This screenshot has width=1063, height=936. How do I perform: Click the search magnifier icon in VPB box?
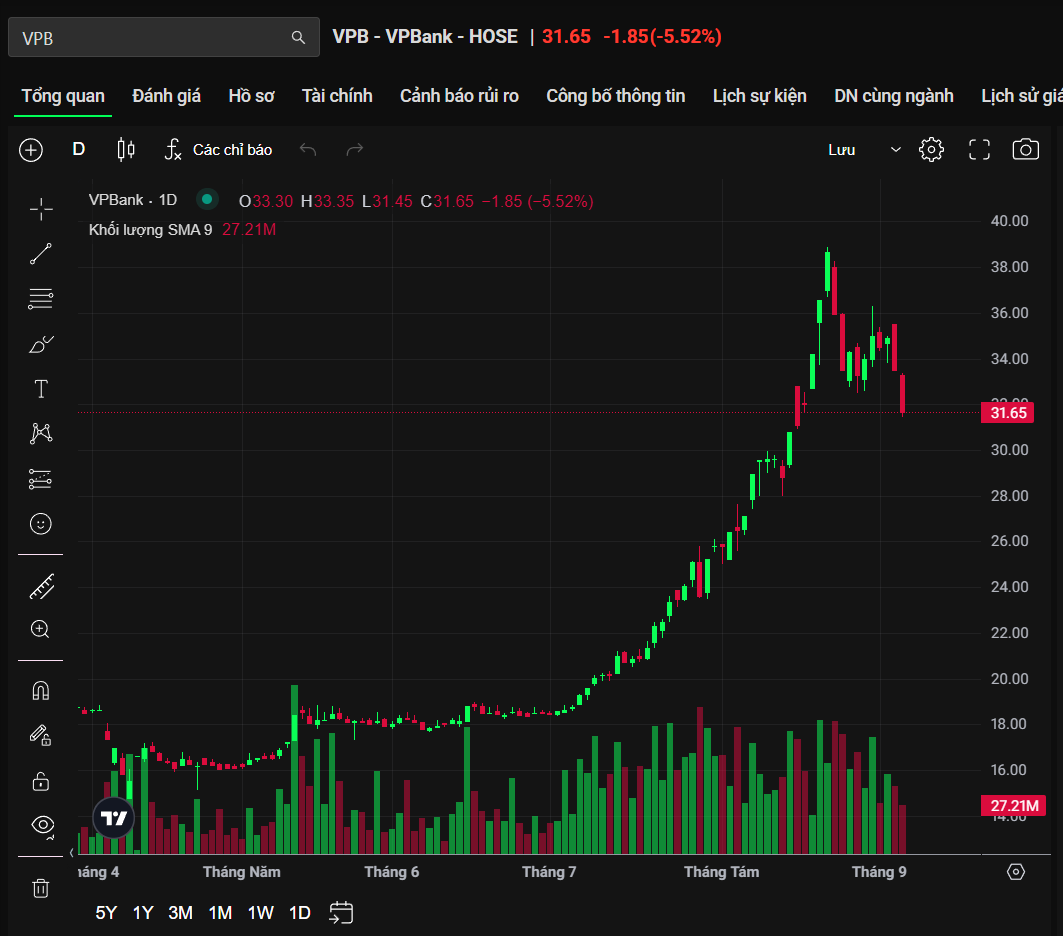298,37
